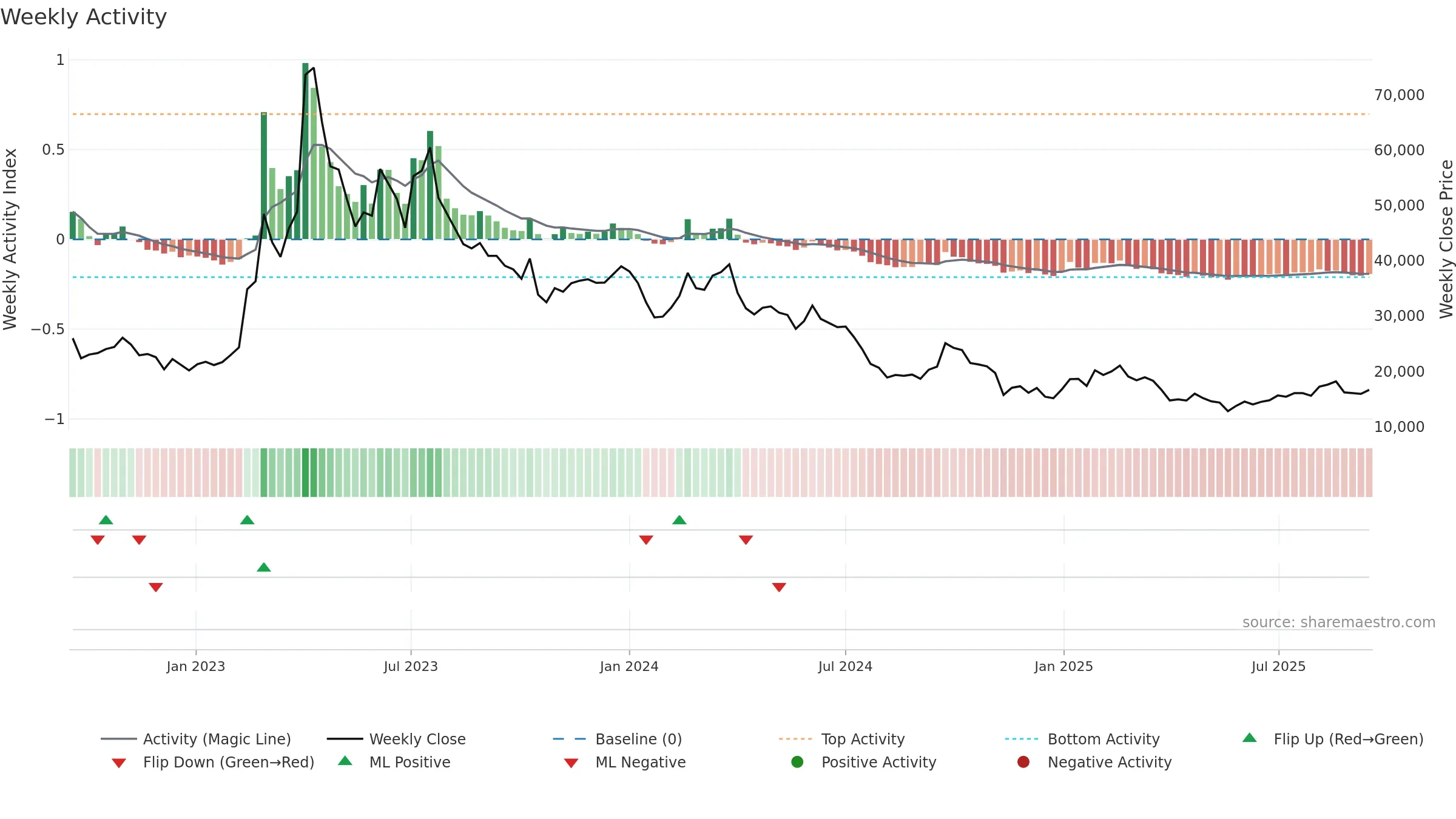This screenshot has height=819, width=1456.
Task: Click the 60,000 price axis tick
Action: point(1399,150)
